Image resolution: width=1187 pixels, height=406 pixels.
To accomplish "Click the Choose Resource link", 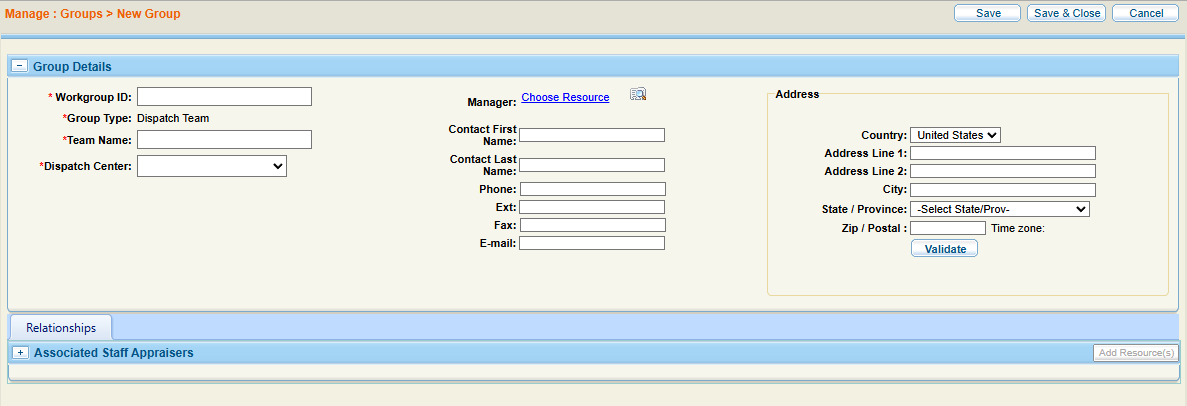I will pyautogui.click(x=565, y=97).
